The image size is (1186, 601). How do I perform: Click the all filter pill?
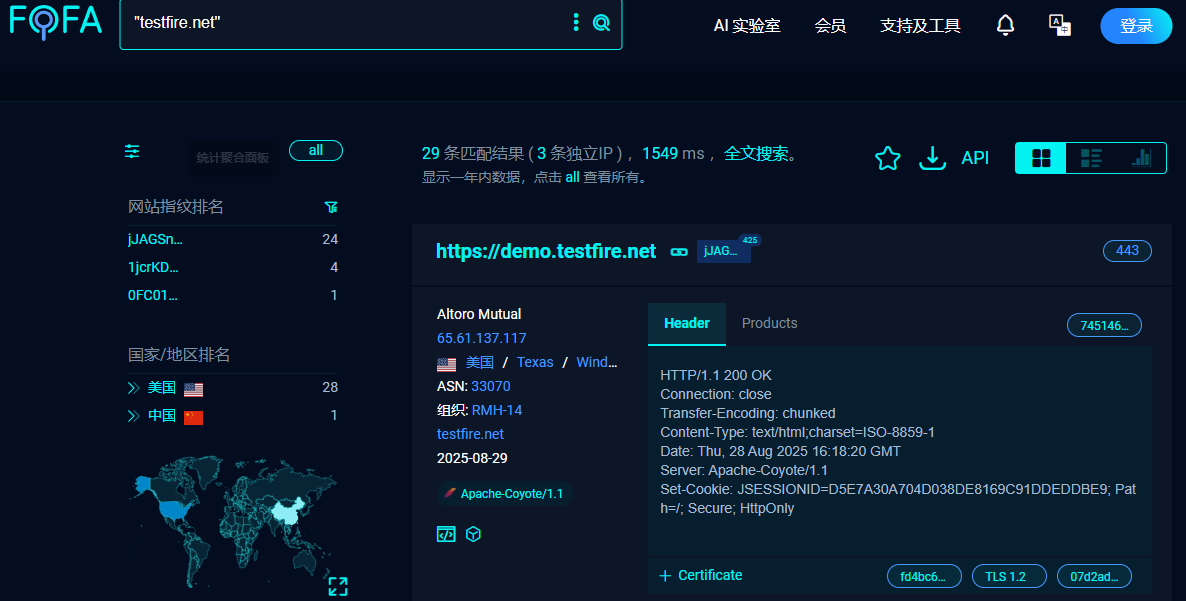(315, 150)
